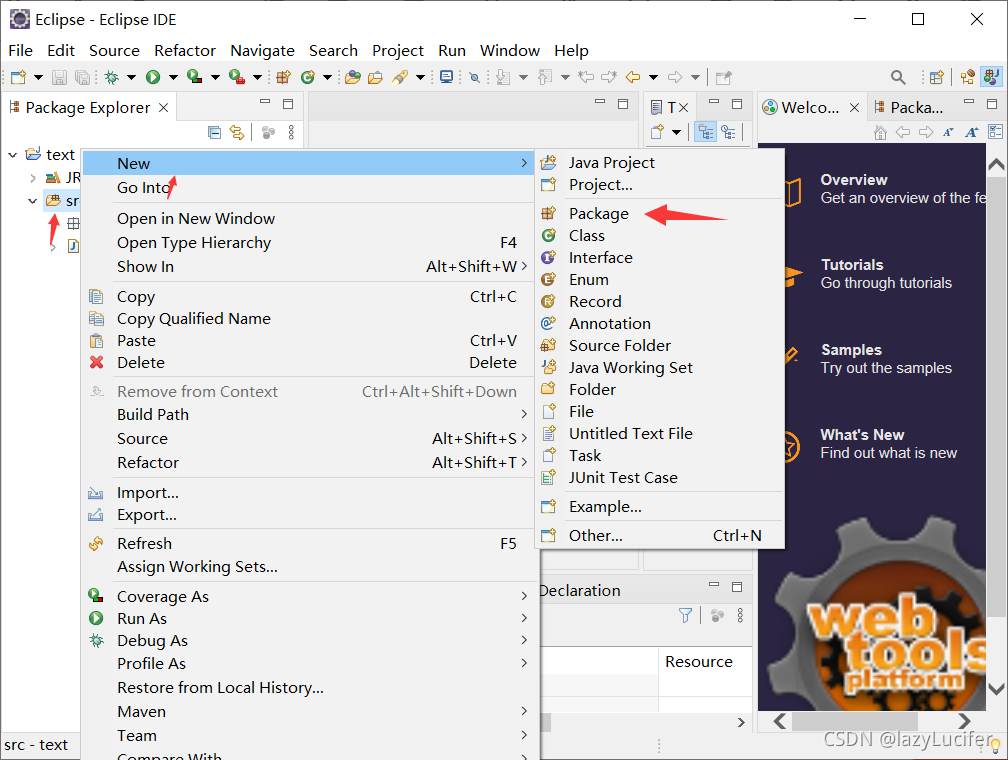This screenshot has width=1008, height=760.
Task: Choose Build Path in the context menu
Action: pos(310,415)
